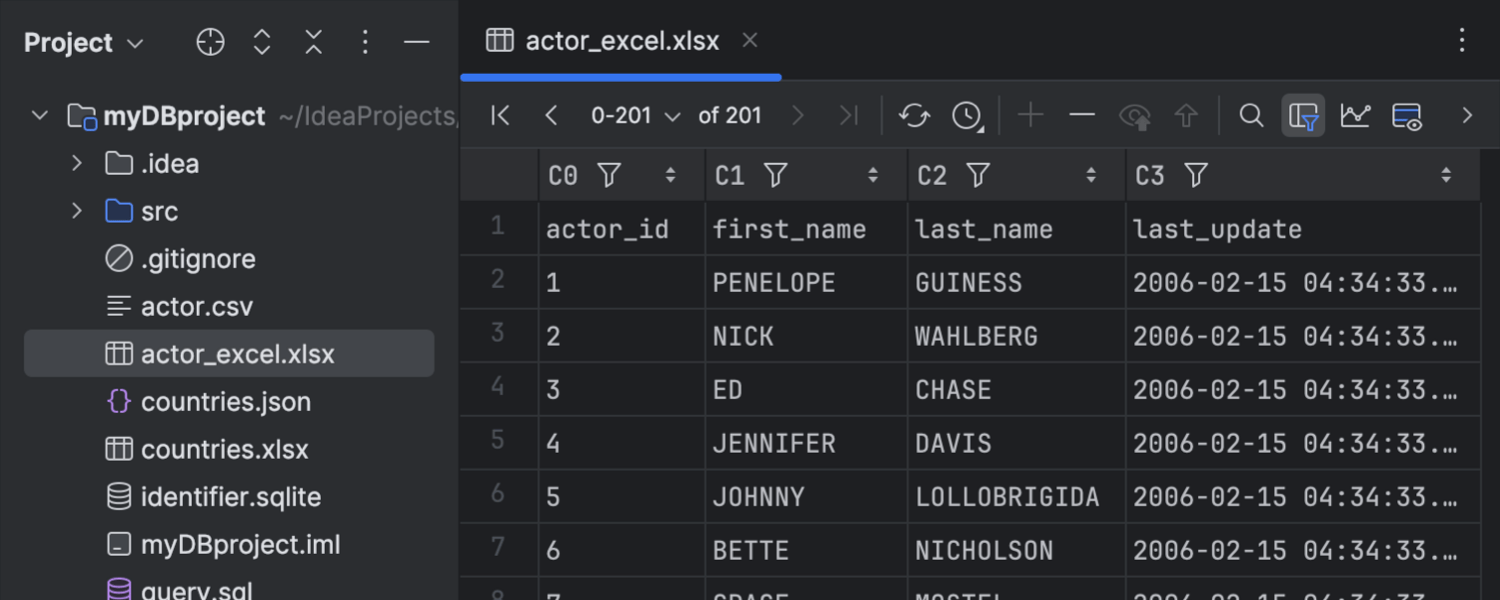Click the Collapse All icon in Project panel
The image size is (1500, 600).
[x=314, y=42]
